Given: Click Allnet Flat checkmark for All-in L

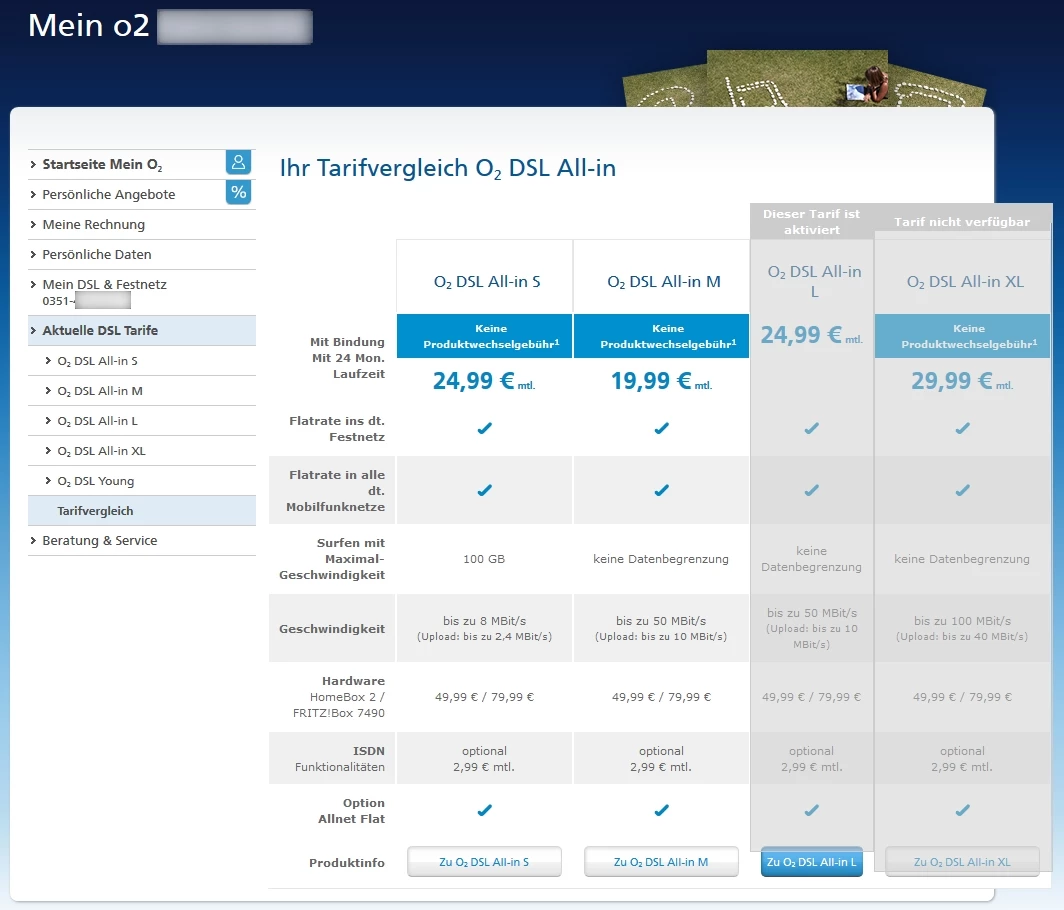Looking at the screenshot, I should (x=812, y=810).
